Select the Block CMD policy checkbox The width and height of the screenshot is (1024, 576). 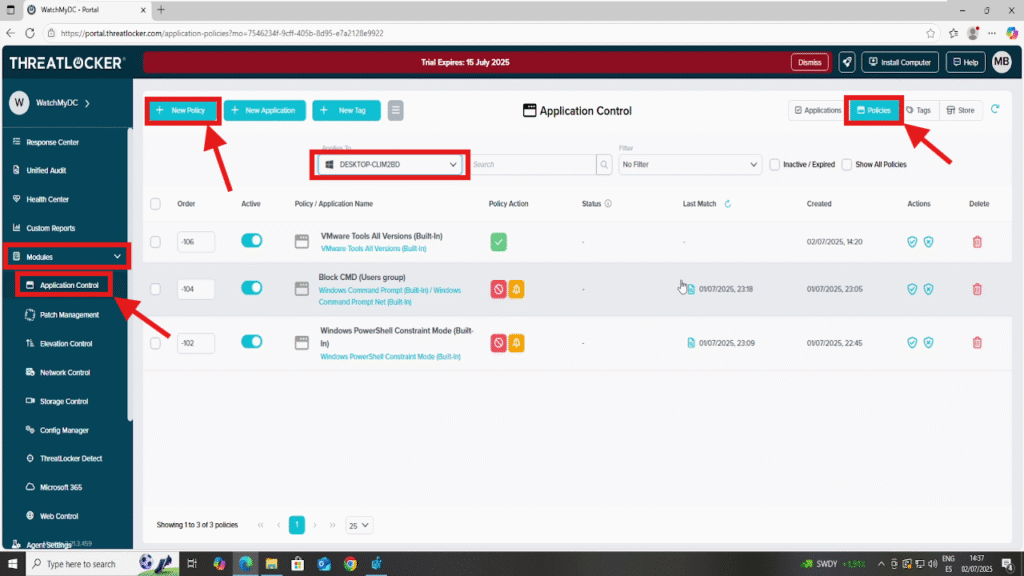click(x=155, y=289)
